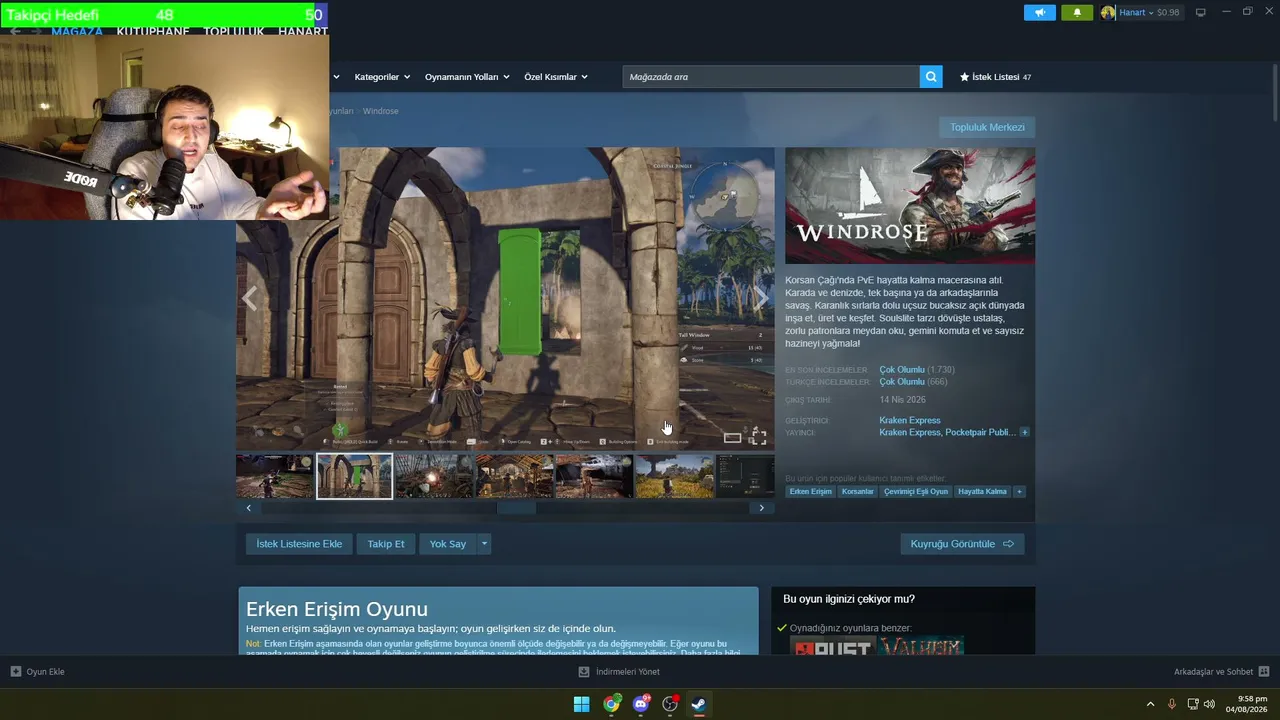
Task: Click the thumbnail strip horizontal scrollbar handle
Action: [517, 508]
